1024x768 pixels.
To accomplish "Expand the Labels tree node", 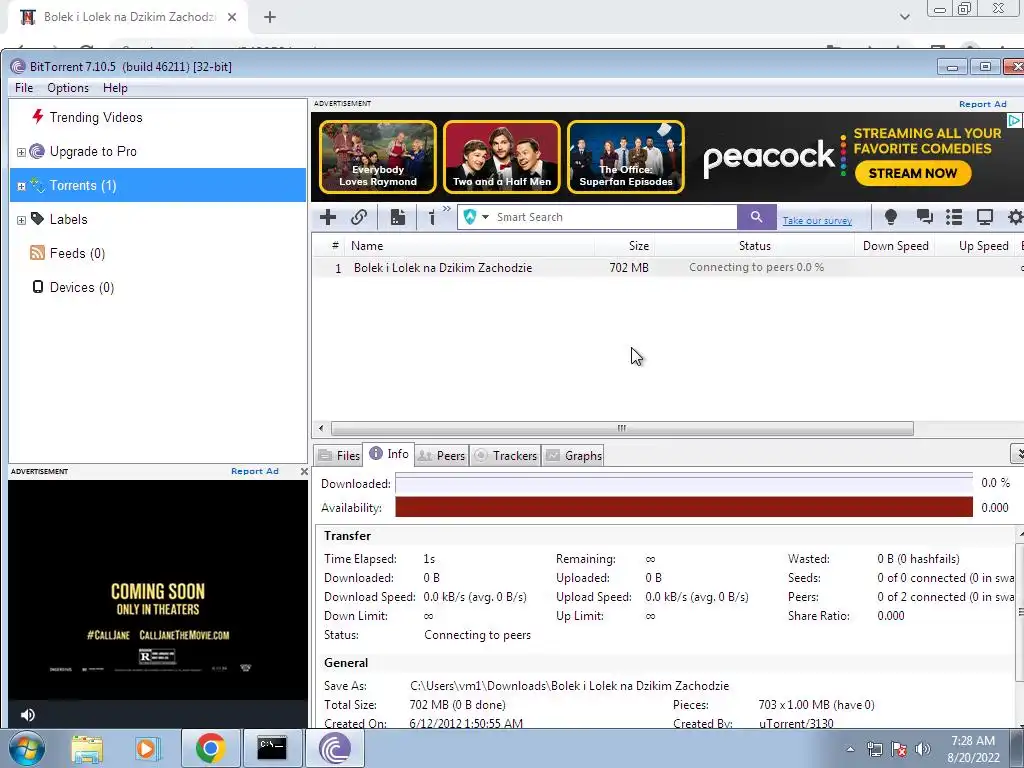I will tap(21, 220).
